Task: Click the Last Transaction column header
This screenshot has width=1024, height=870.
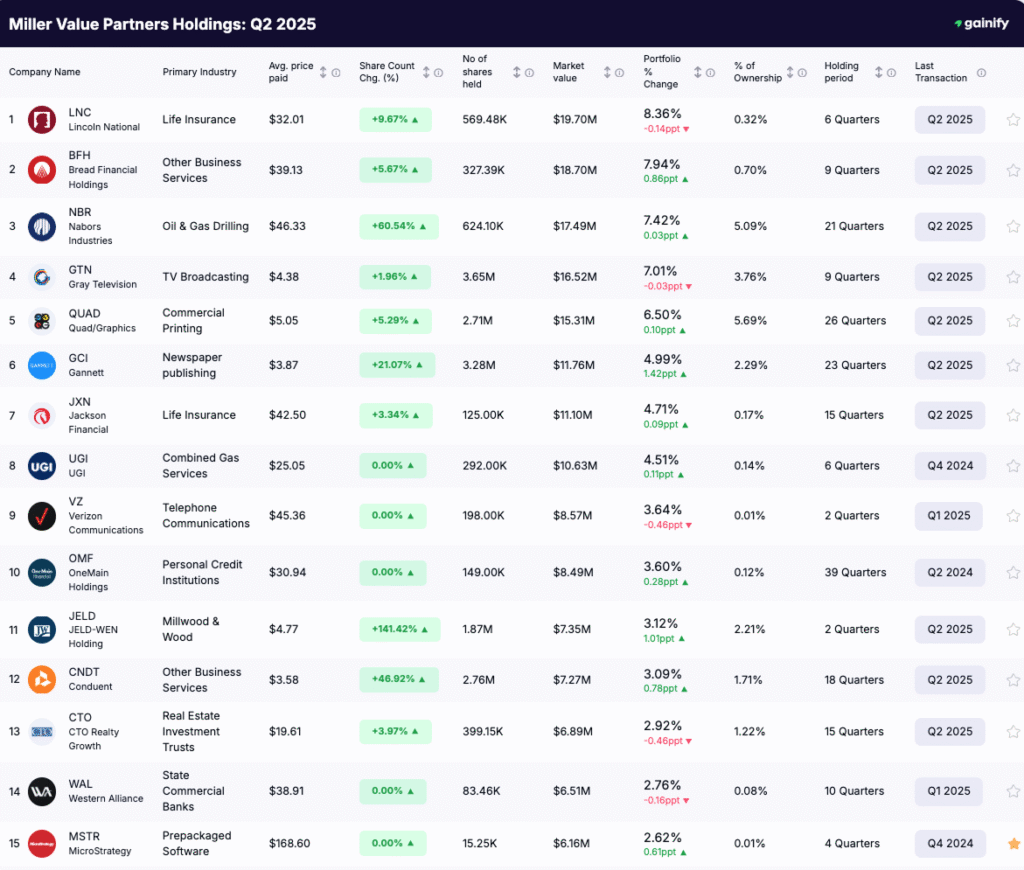Action: tap(940, 72)
